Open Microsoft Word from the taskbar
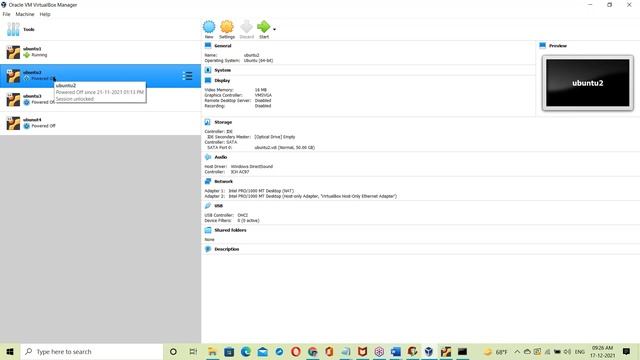Viewport: 640px width, 360px height. point(396,351)
